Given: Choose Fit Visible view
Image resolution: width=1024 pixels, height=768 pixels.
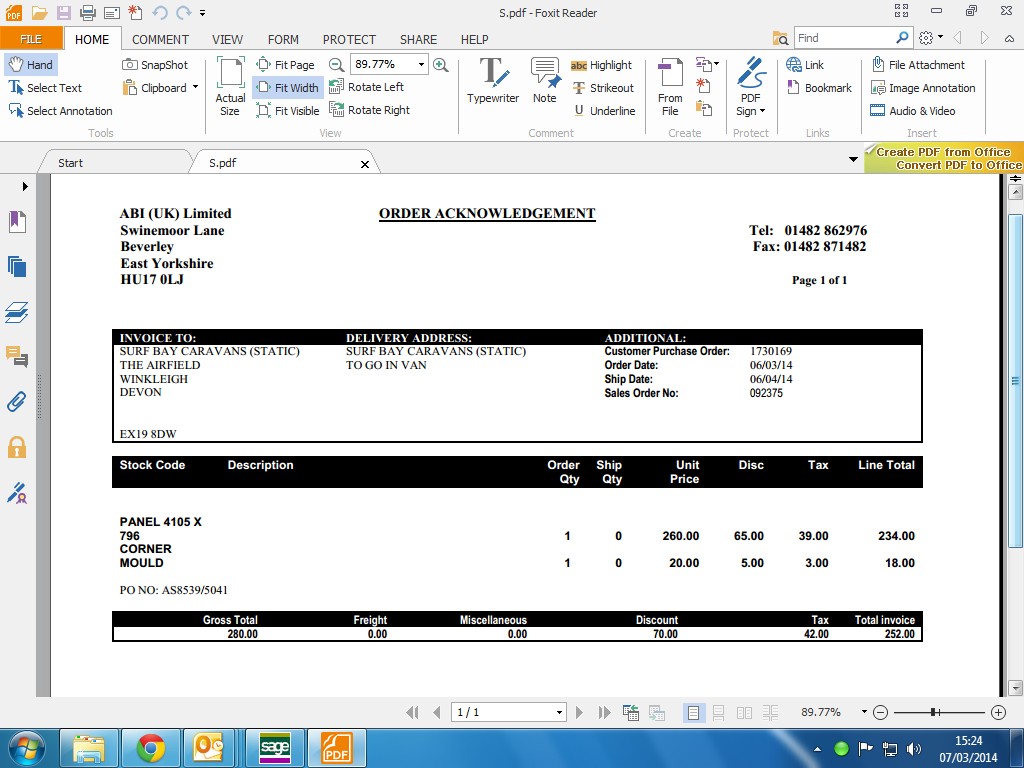Looking at the screenshot, I should click(x=288, y=110).
